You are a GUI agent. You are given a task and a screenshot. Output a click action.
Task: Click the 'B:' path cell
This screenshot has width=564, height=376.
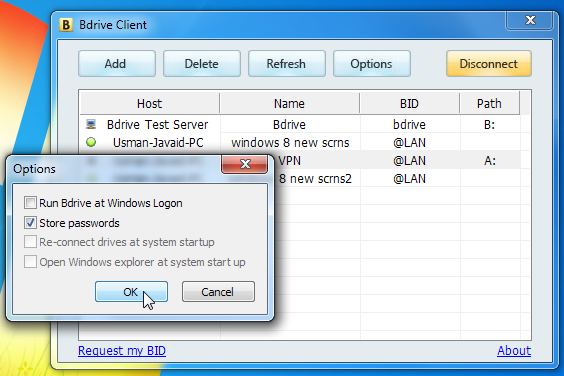490,124
